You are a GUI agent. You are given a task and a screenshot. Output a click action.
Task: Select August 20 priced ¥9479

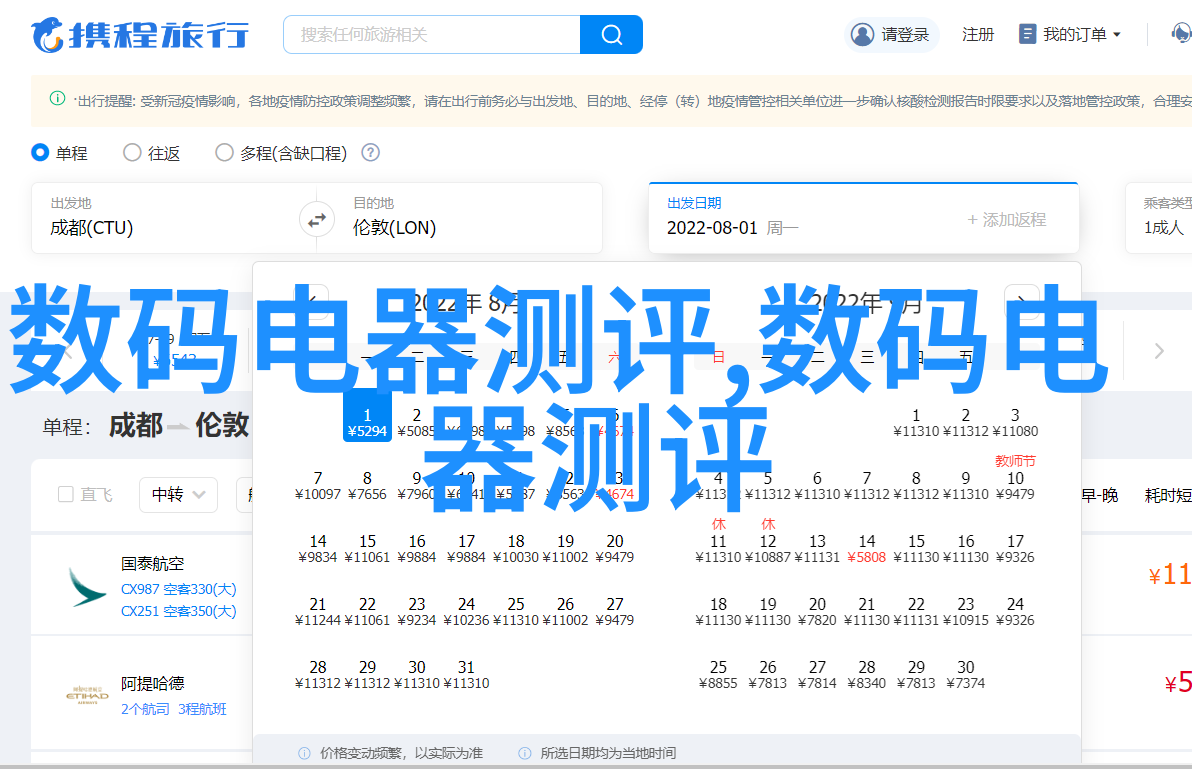(x=614, y=549)
